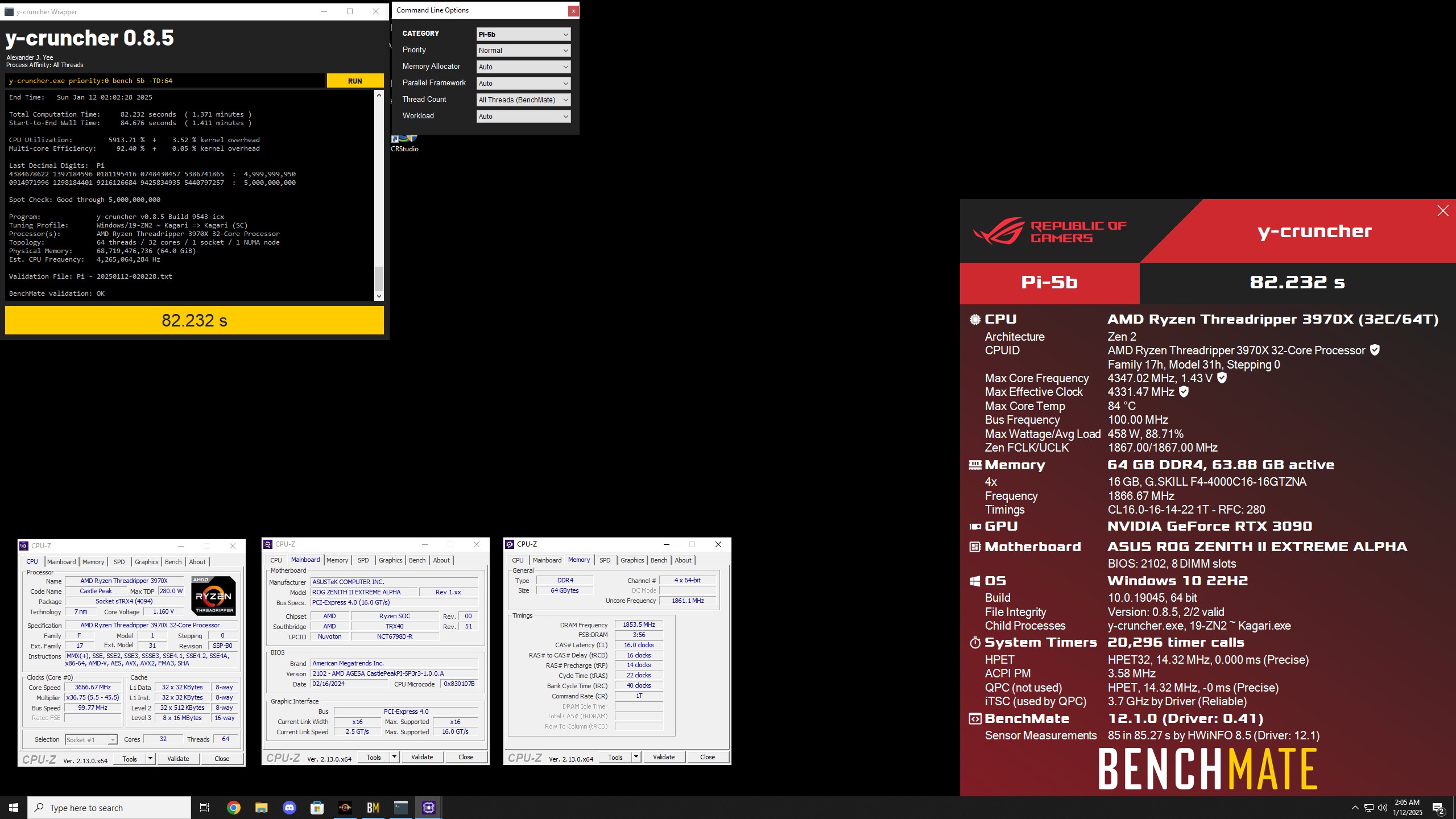The height and width of the screenshot is (819, 1456).
Task: Open SPD tab in middle CPU-Z window
Action: pyautogui.click(x=363, y=560)
